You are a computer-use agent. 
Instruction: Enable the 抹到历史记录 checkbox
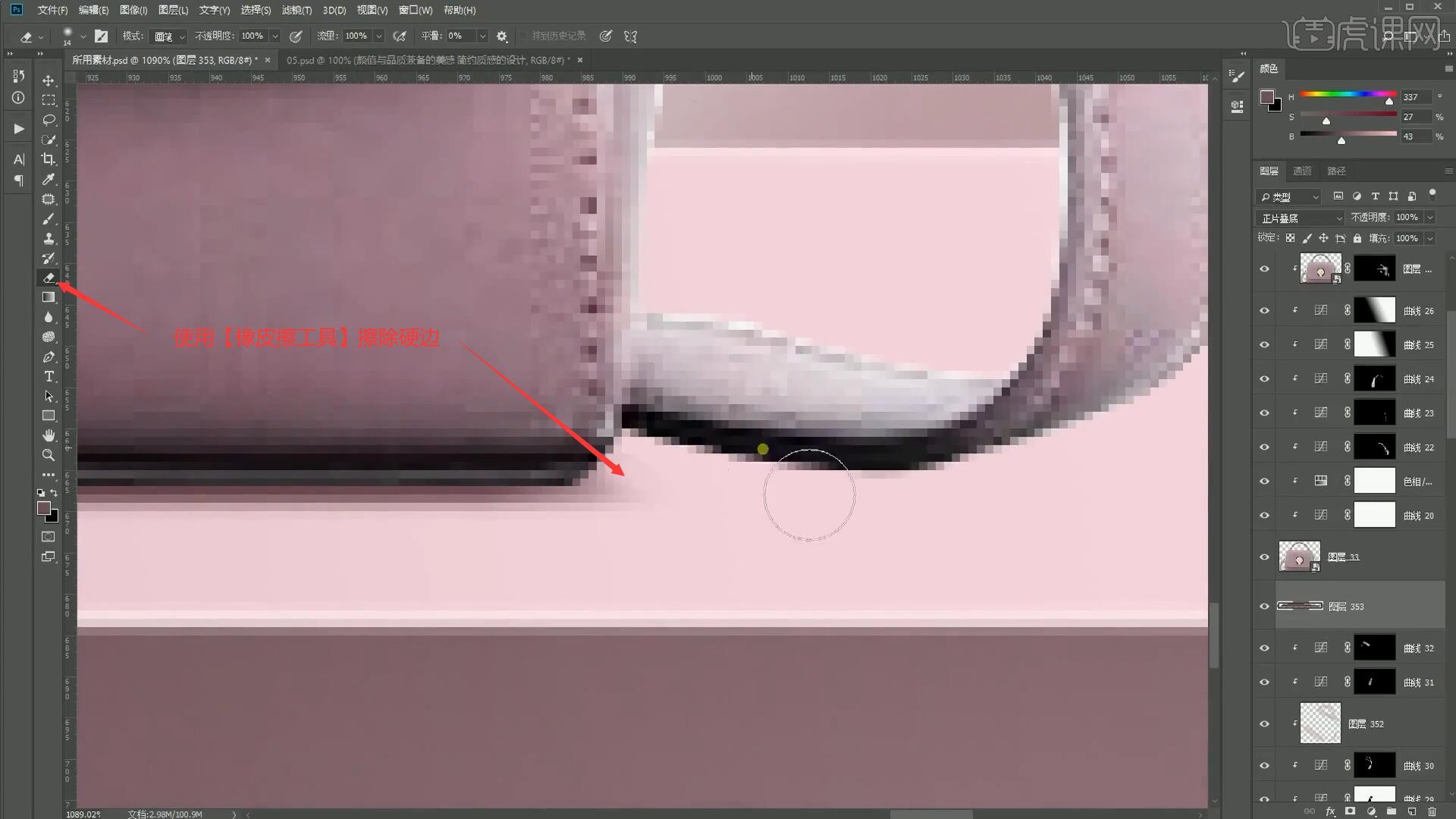pyautogui.click(x=523, y=36)
